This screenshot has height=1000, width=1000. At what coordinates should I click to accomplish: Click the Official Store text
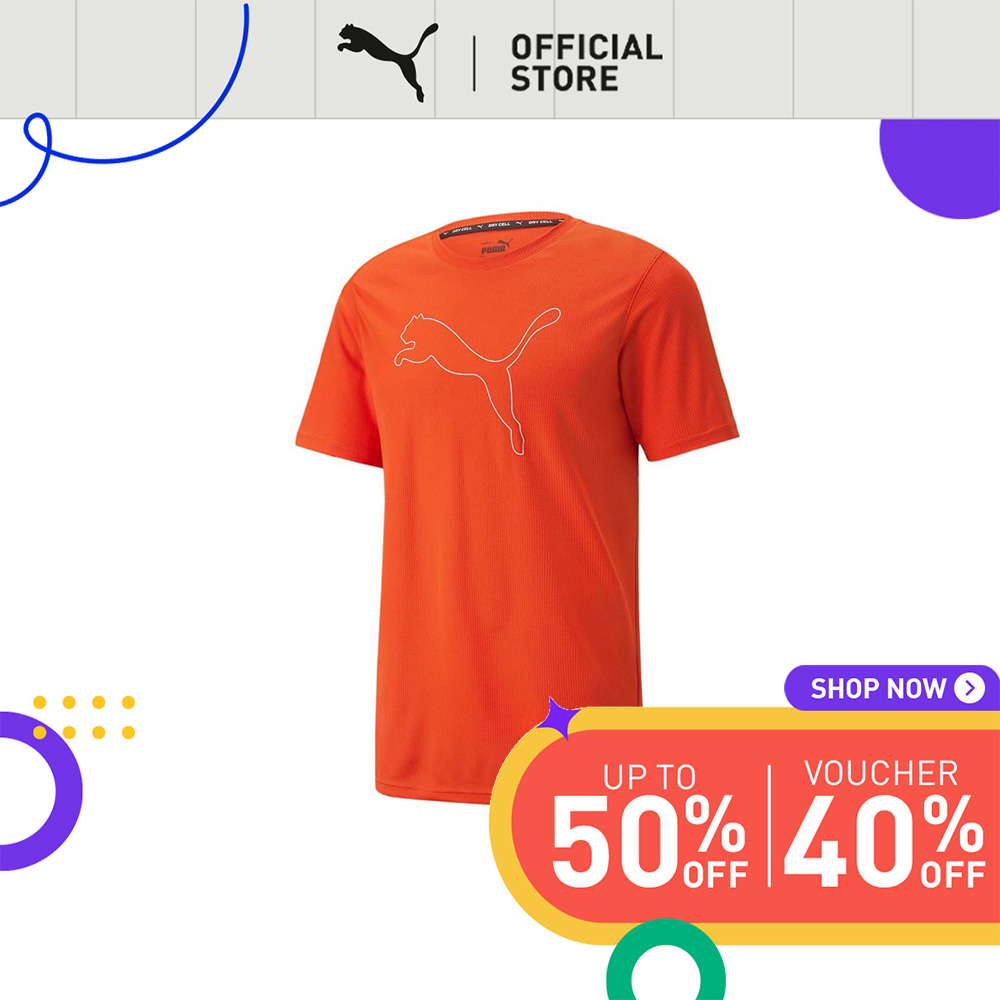click(x=587, y=62)
